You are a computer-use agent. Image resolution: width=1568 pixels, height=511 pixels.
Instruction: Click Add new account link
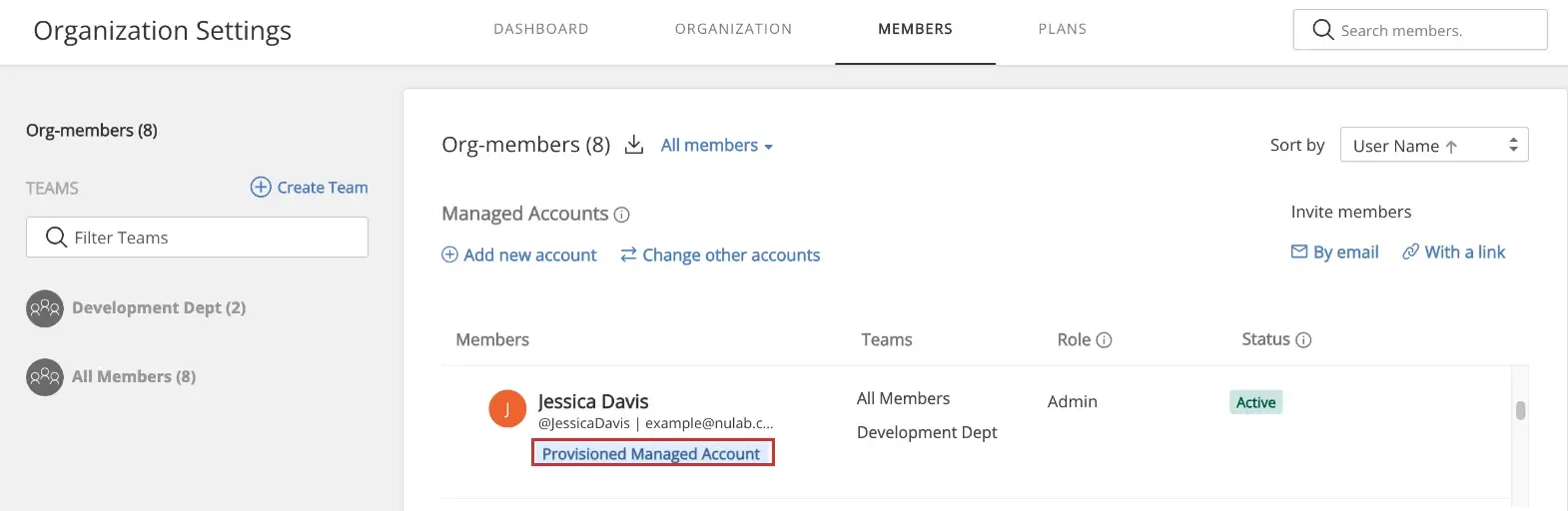click(519, 255)
